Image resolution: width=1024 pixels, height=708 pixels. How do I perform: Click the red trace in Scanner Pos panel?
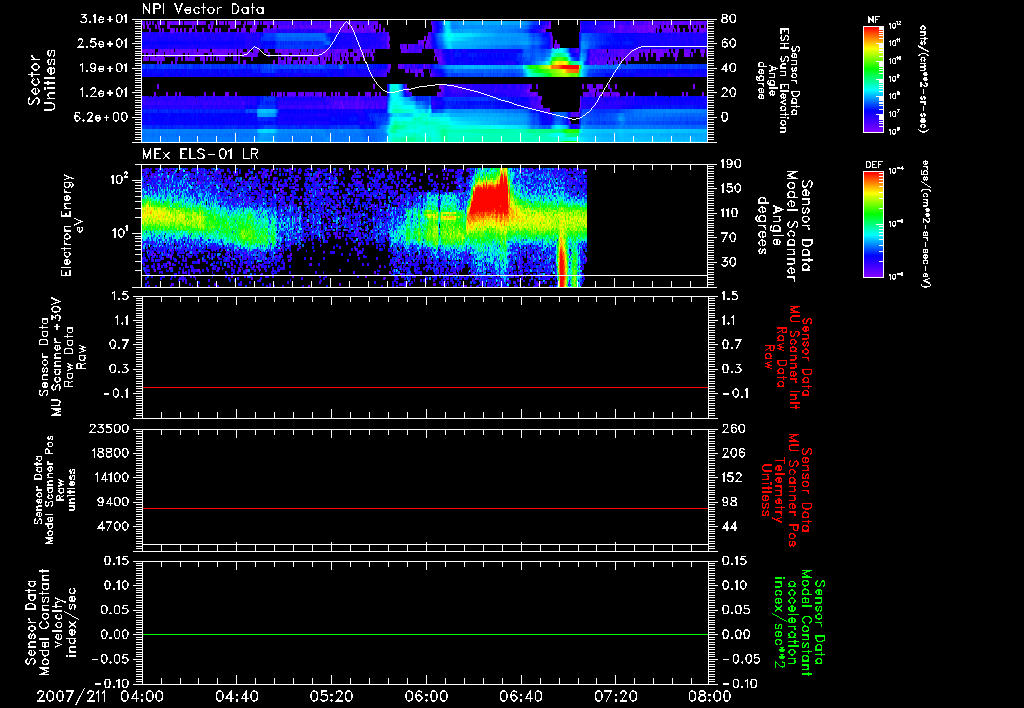tap(425, 508)
